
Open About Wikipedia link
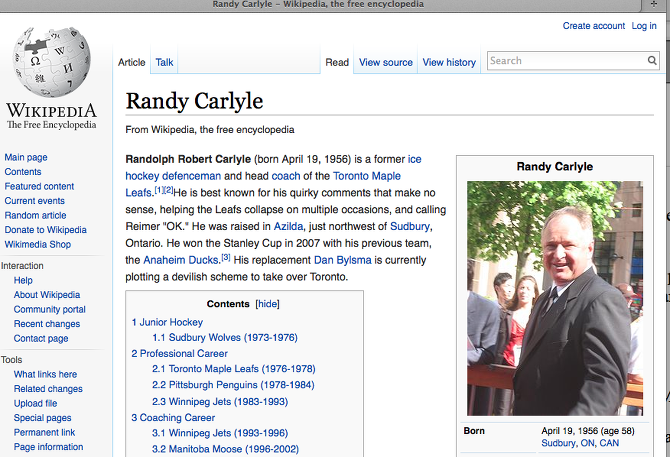(x=47, y=295)
